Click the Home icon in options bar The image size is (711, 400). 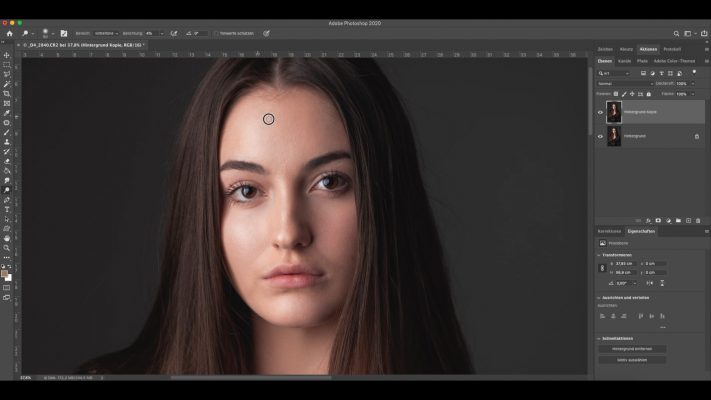click(x=10, y=33)
